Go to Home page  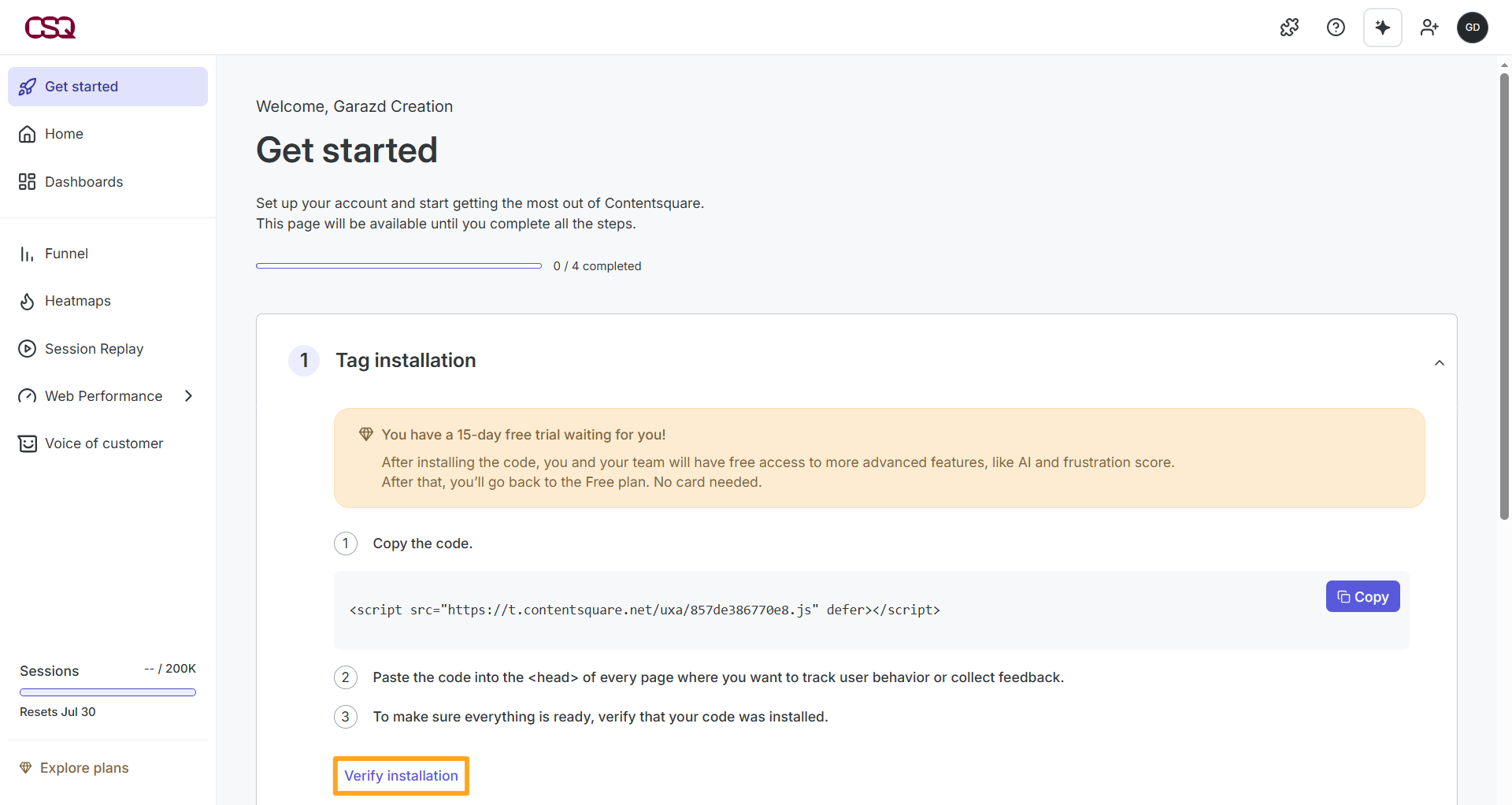[x=108, y=134]
